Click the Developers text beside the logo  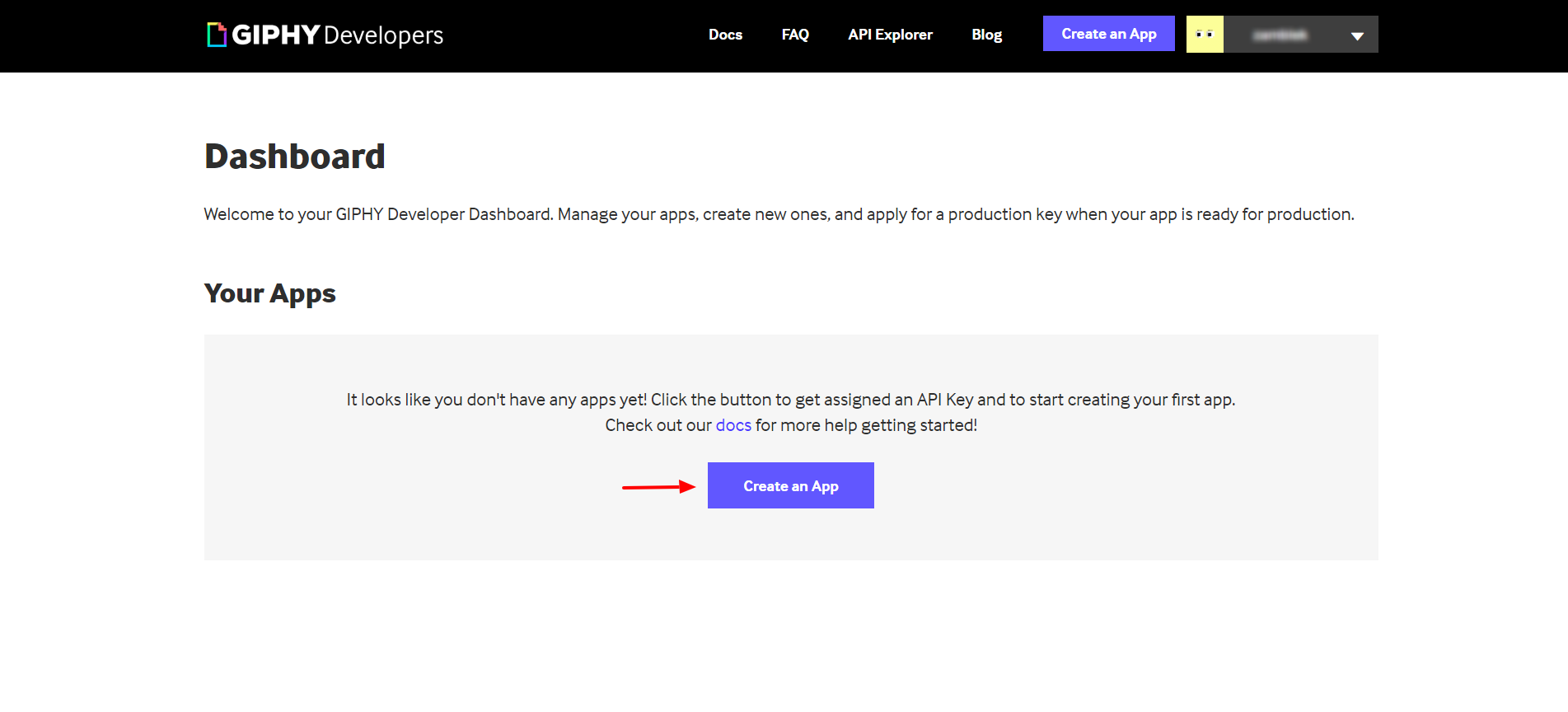(x=383, y=35)
